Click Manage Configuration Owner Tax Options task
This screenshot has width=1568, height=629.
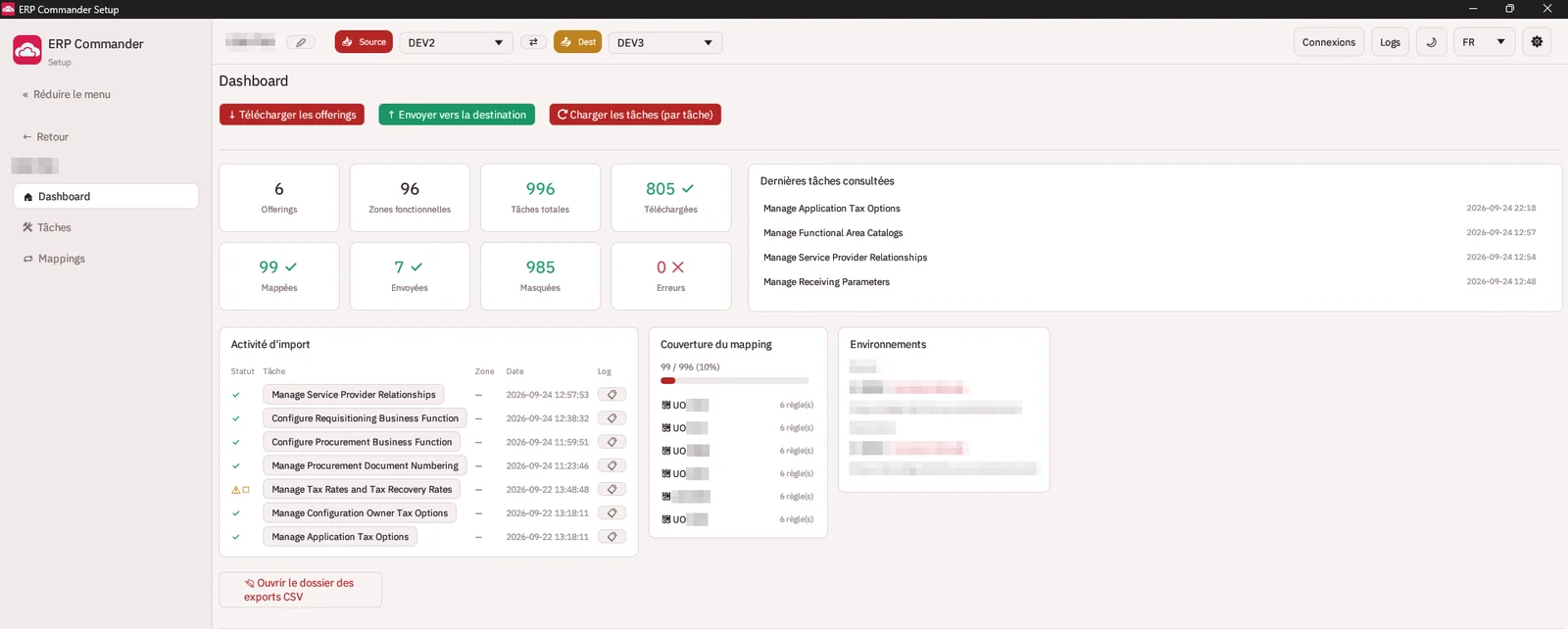(360, 512)
